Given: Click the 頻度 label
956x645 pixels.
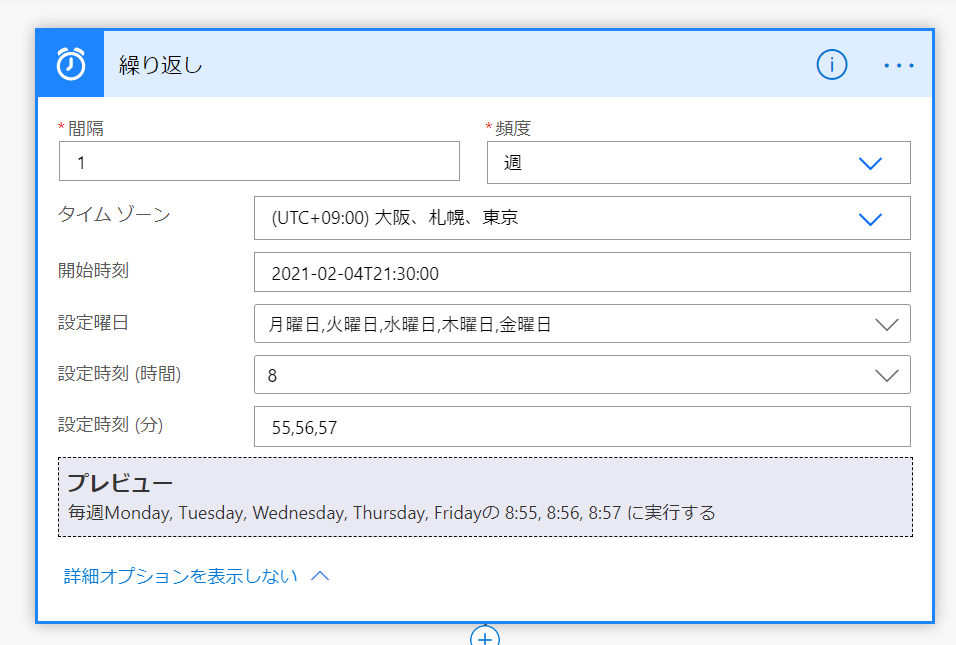Looking at the screenshot, I should (513, 129).
